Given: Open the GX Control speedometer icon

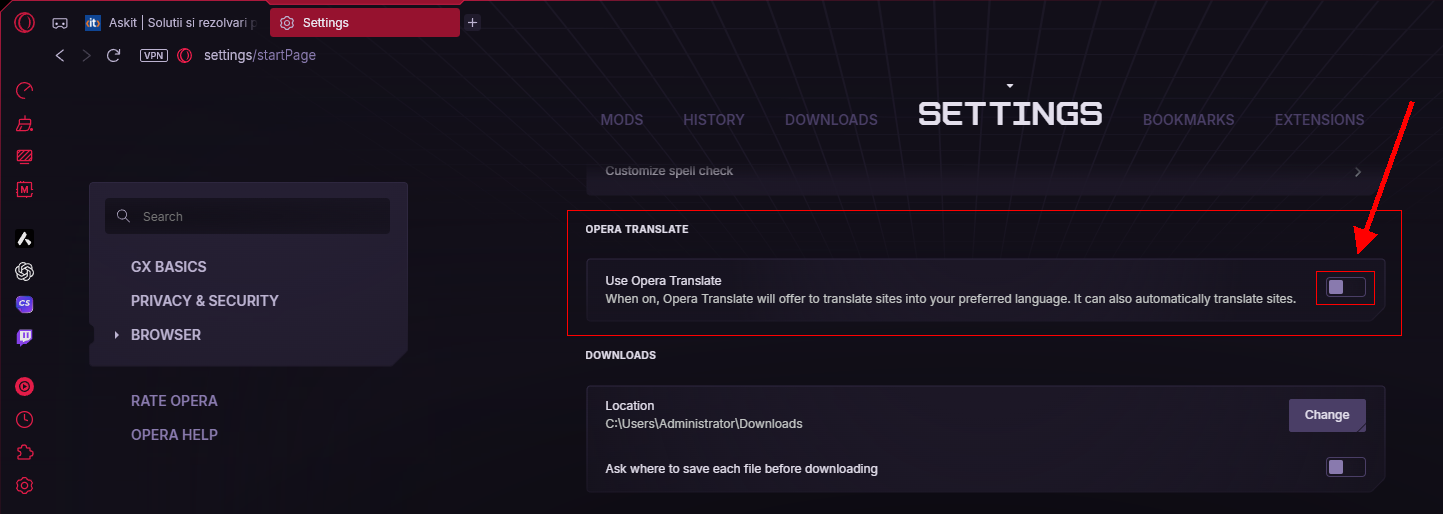Looking at the screenshot, I should click(25, 91).
